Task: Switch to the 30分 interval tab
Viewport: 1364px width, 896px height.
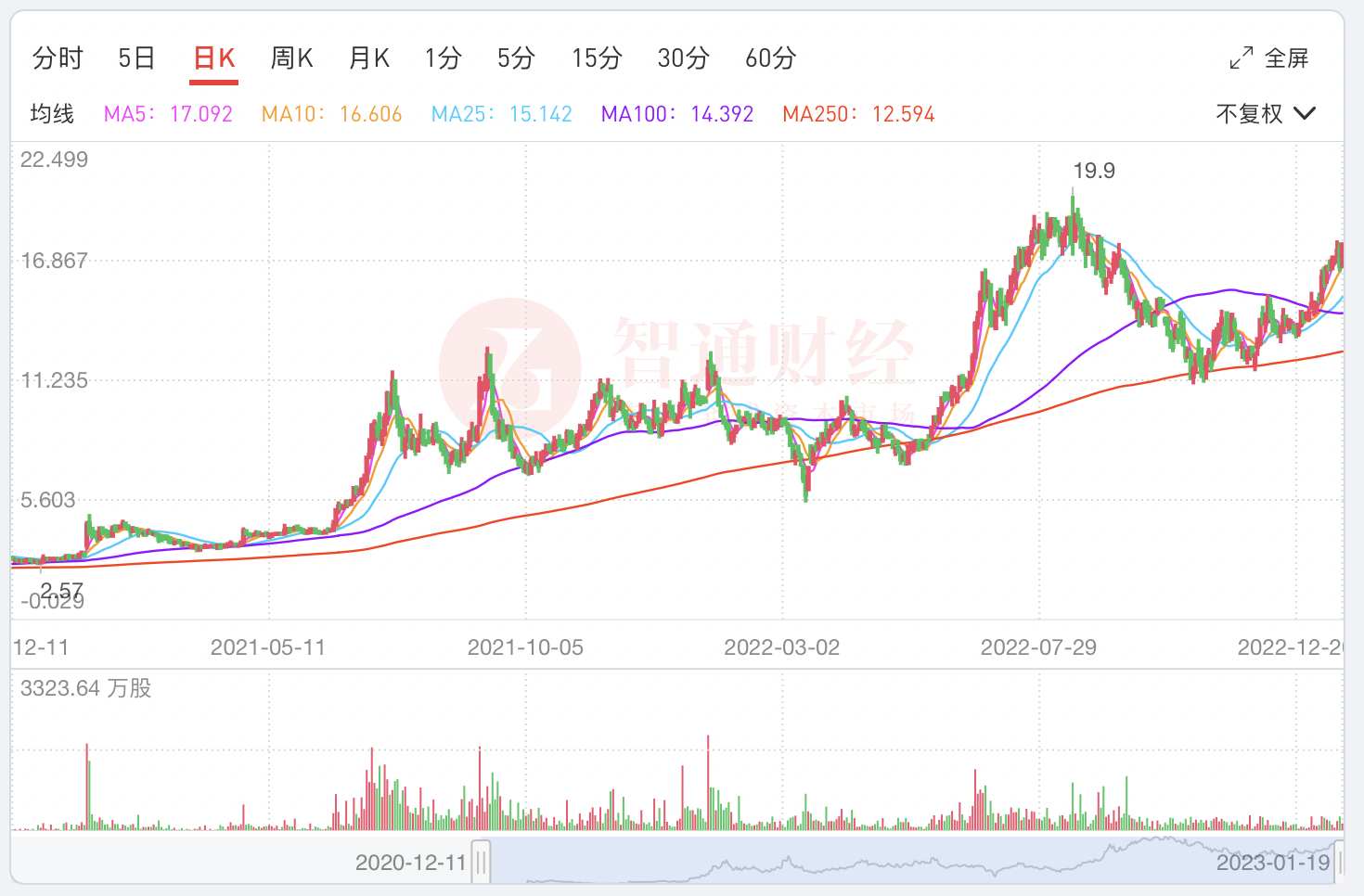Action: point(684,58)
